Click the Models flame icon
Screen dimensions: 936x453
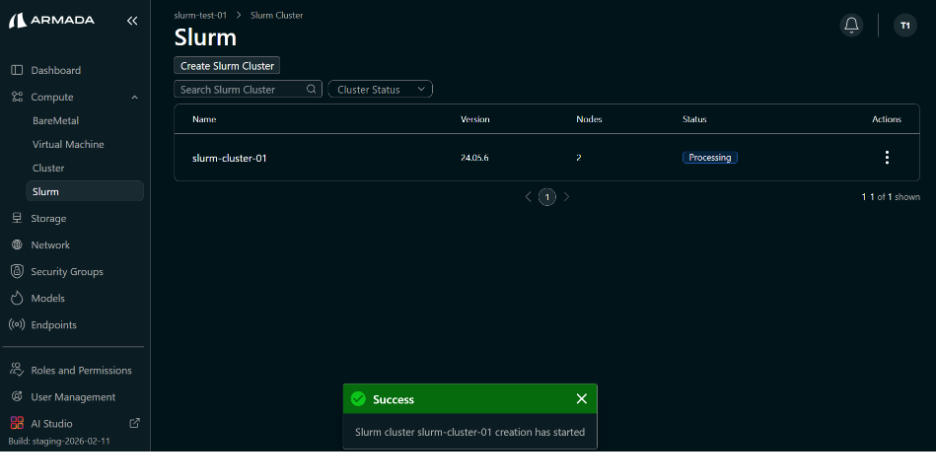(17, 298)
